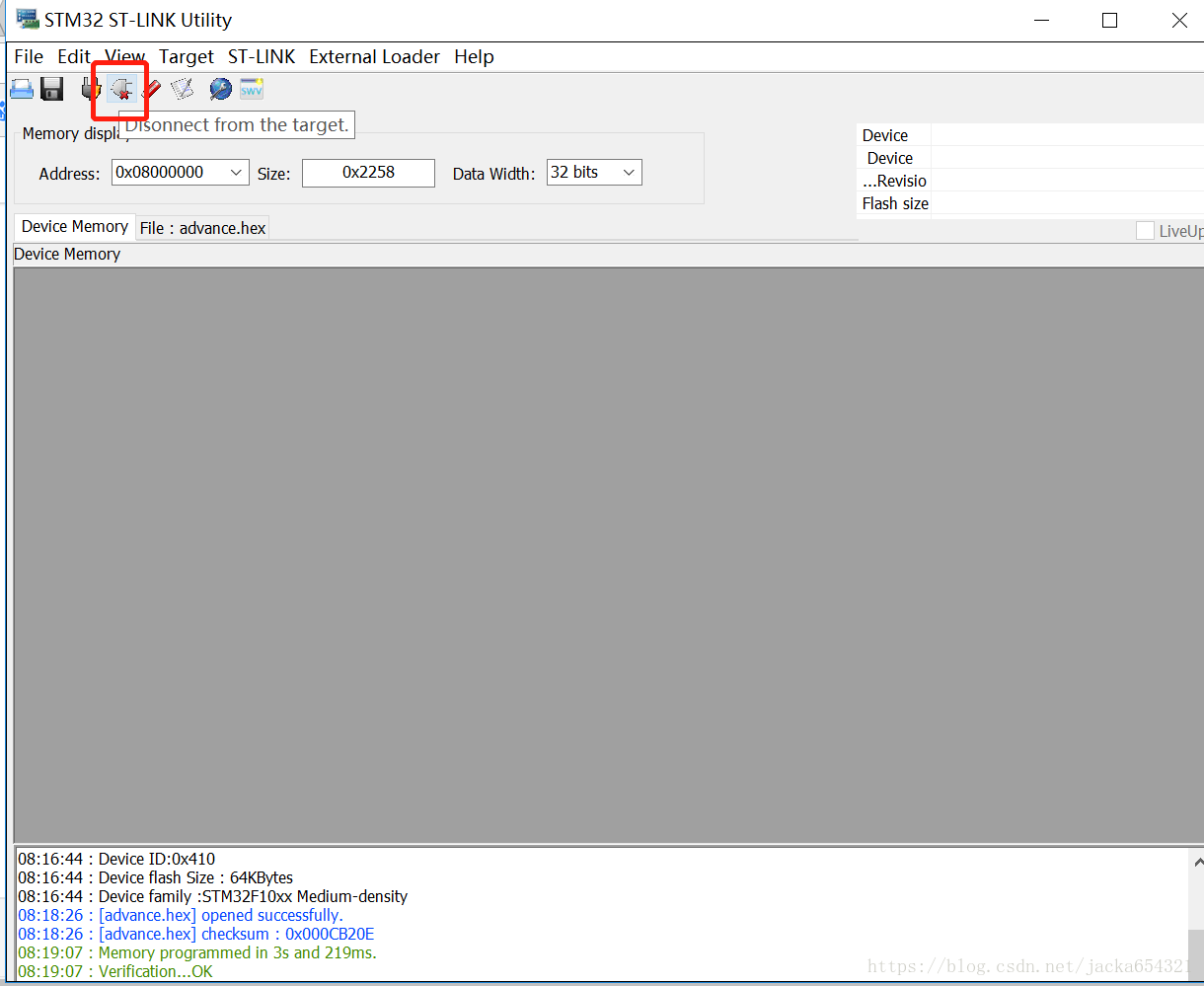Open the View menu
1204x986 pixels.
tap(125, 56)
